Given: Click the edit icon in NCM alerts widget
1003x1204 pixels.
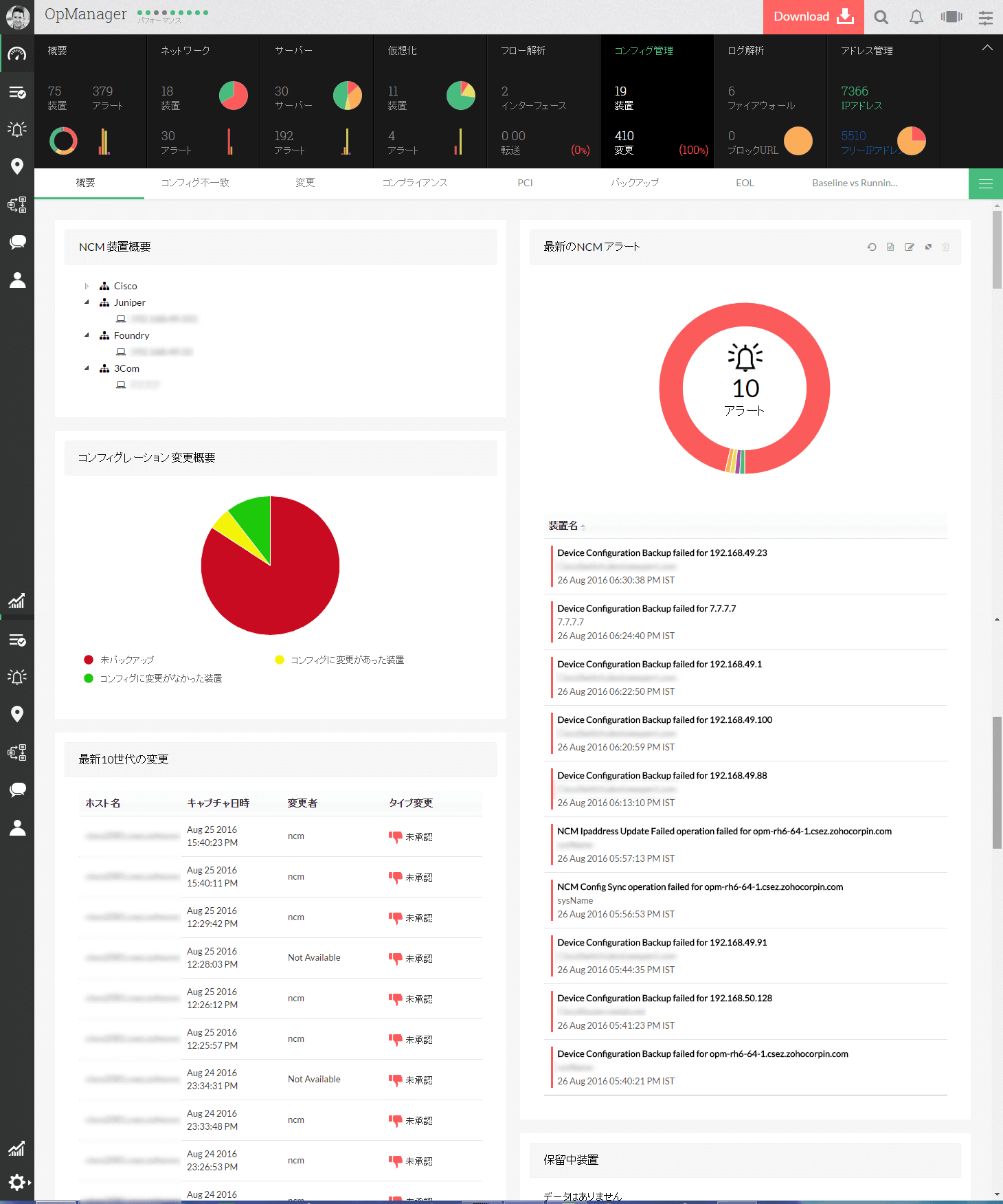Looking at the screenshot, I should coord(910,247).
